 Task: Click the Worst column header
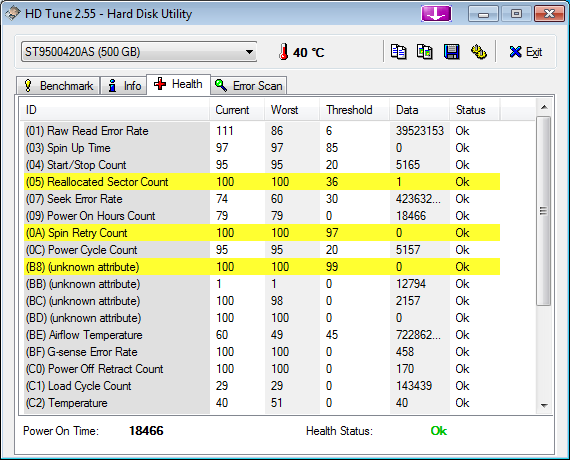tap(292, 110)
